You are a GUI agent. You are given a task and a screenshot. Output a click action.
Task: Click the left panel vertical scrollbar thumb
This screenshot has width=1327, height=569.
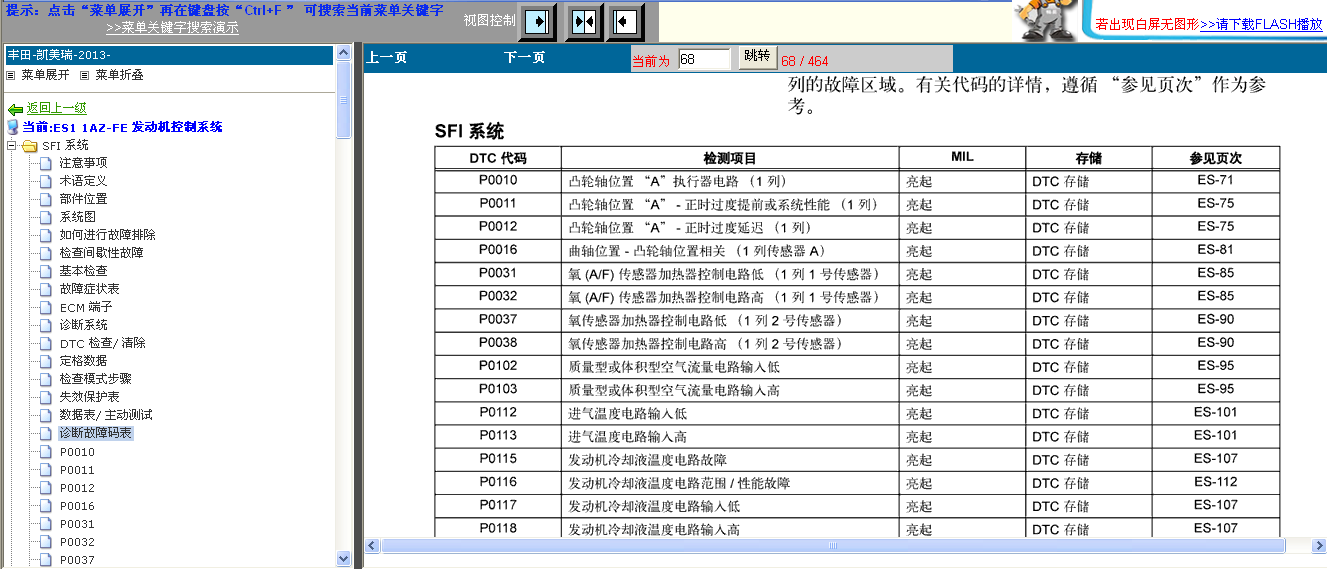pos(344,100)
